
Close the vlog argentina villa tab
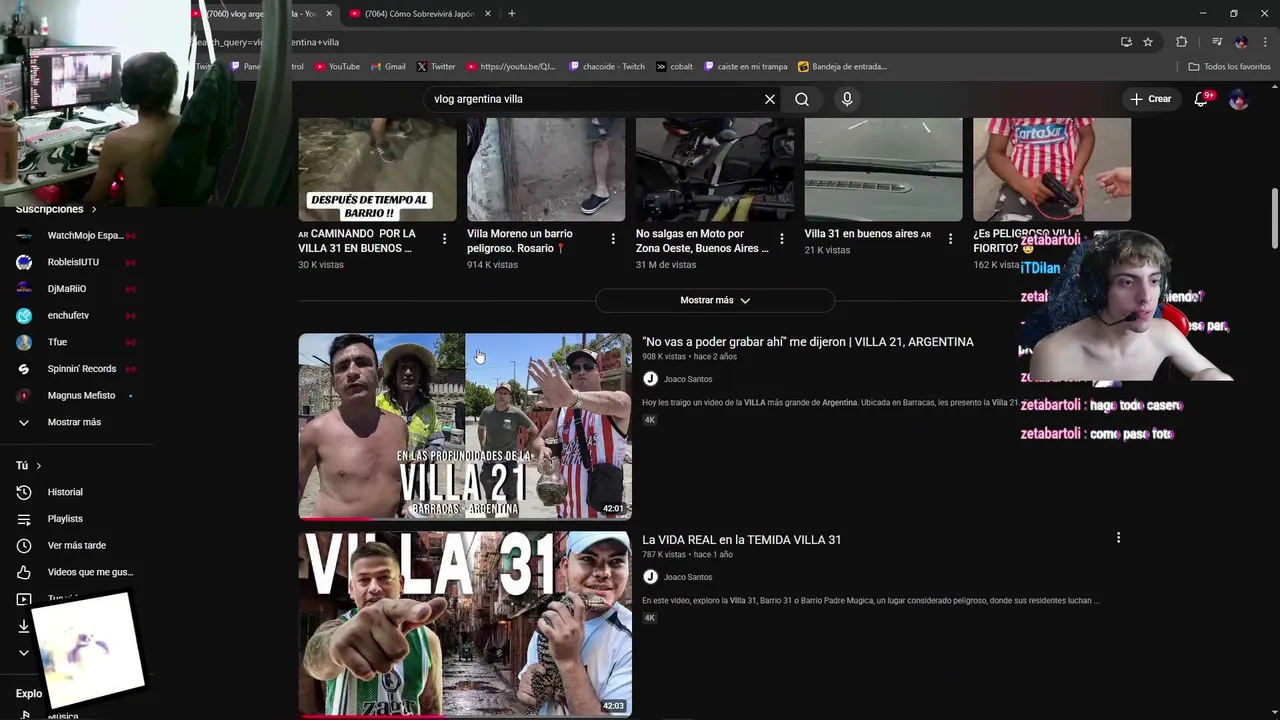coord(329,14)
